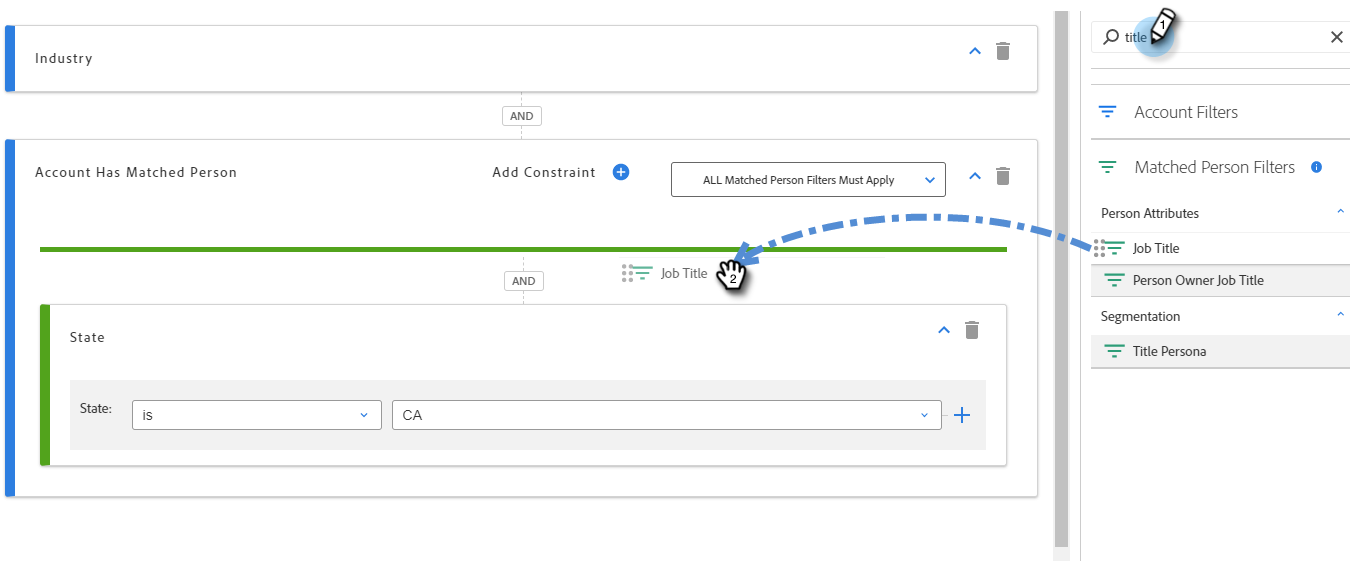Collapse the Segmentation section
Screen dimensions: 1350x561
[x=1340, y=315]
